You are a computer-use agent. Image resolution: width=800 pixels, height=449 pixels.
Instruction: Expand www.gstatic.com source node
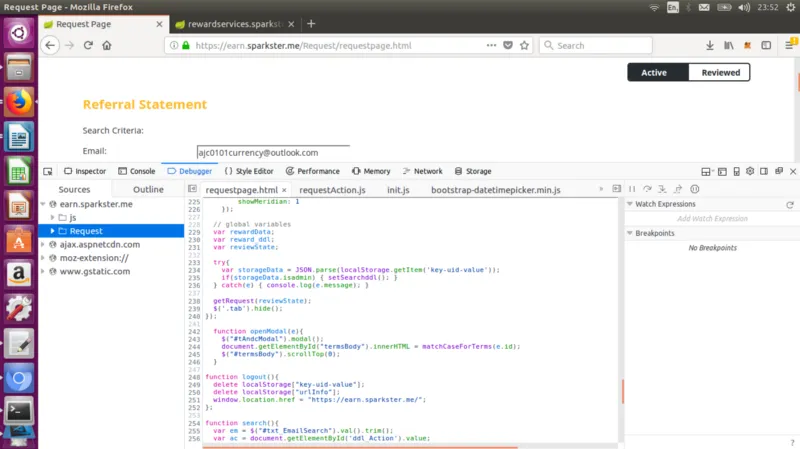point(43,271)
